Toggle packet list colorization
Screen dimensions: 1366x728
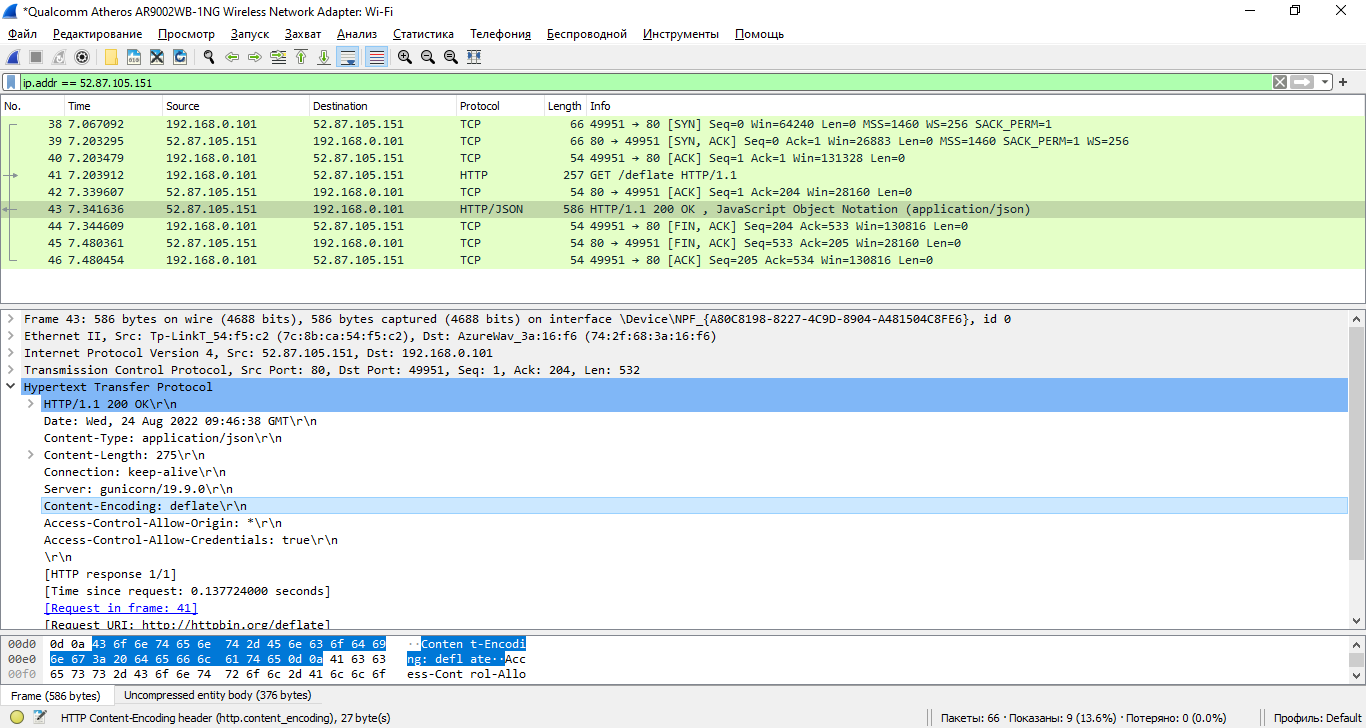click(x=376, y=57)
